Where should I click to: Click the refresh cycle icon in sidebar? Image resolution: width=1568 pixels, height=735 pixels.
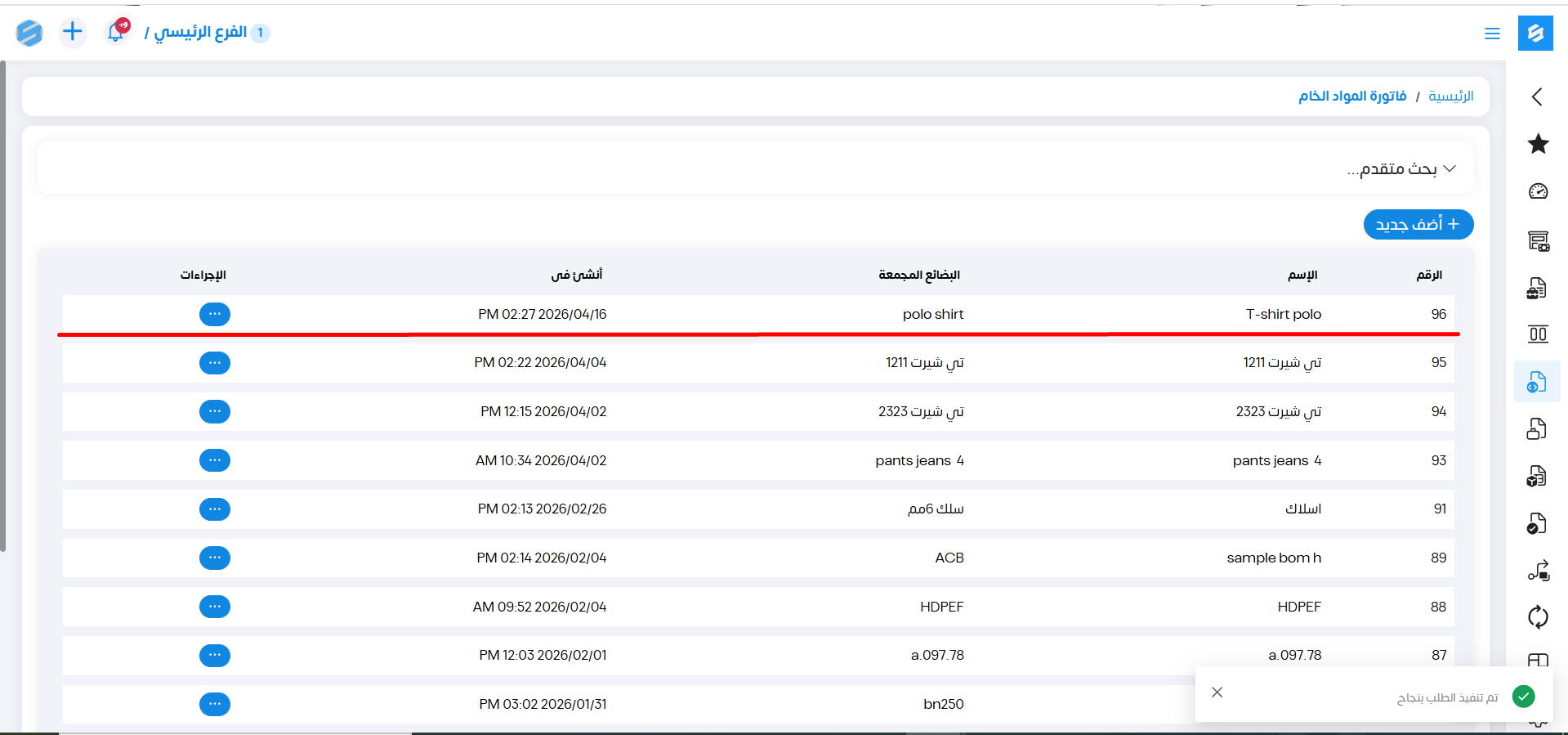1538,616
